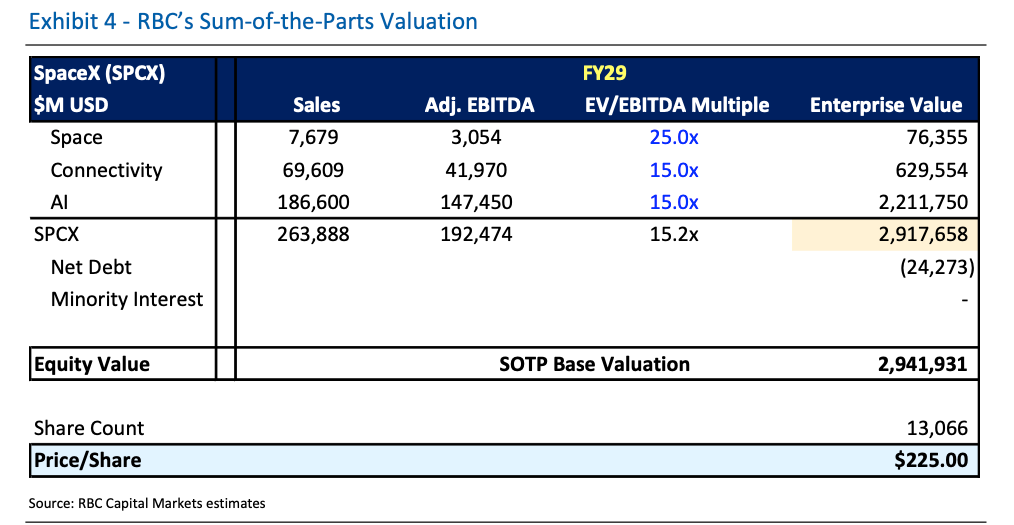
Task: Select AI sales value 186,600
Action: tap(314, 202)
